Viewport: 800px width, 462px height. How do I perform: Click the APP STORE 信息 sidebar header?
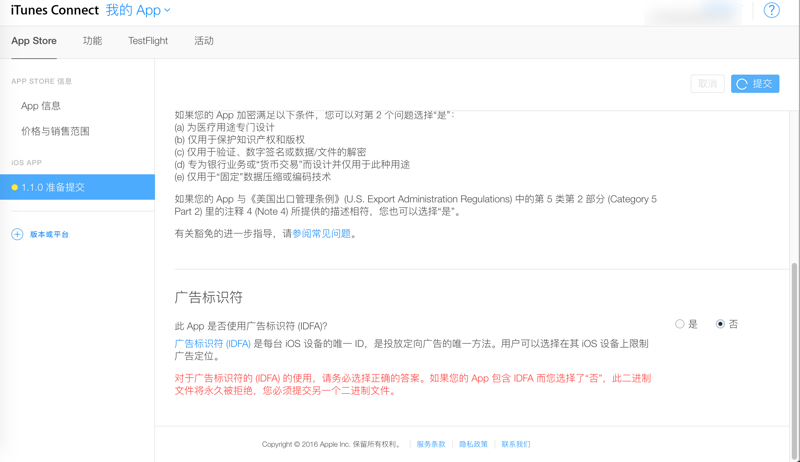42,81
